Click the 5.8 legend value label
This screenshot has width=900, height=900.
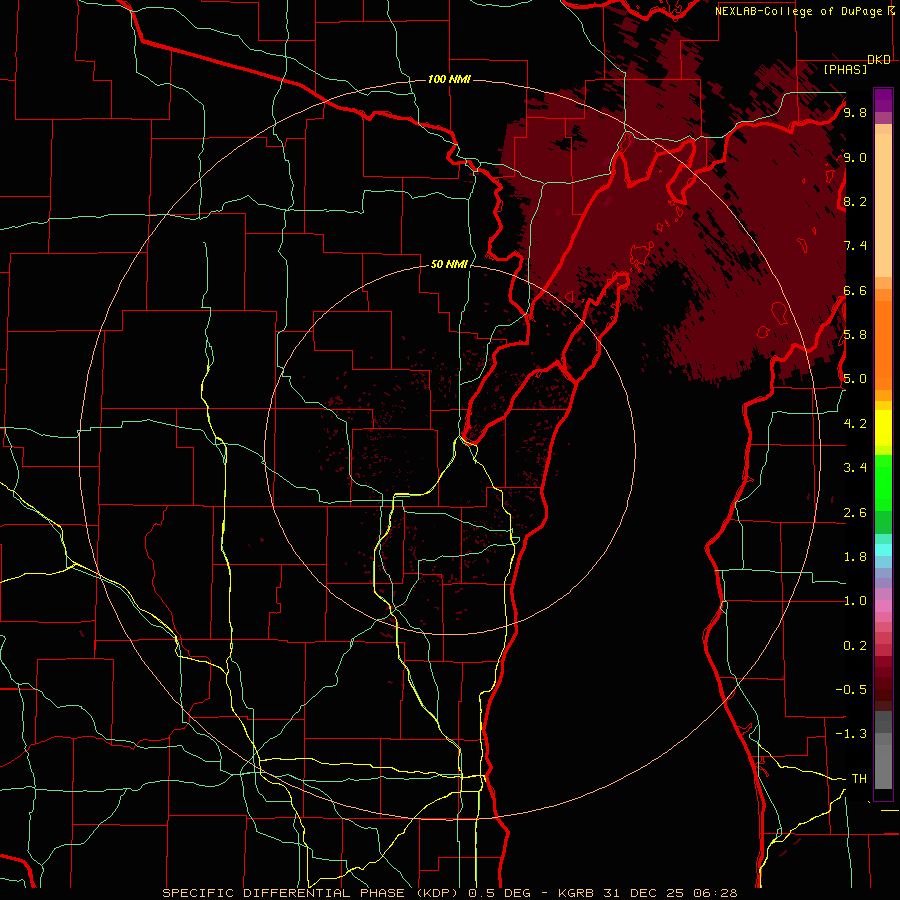click(x=855, y=335)
